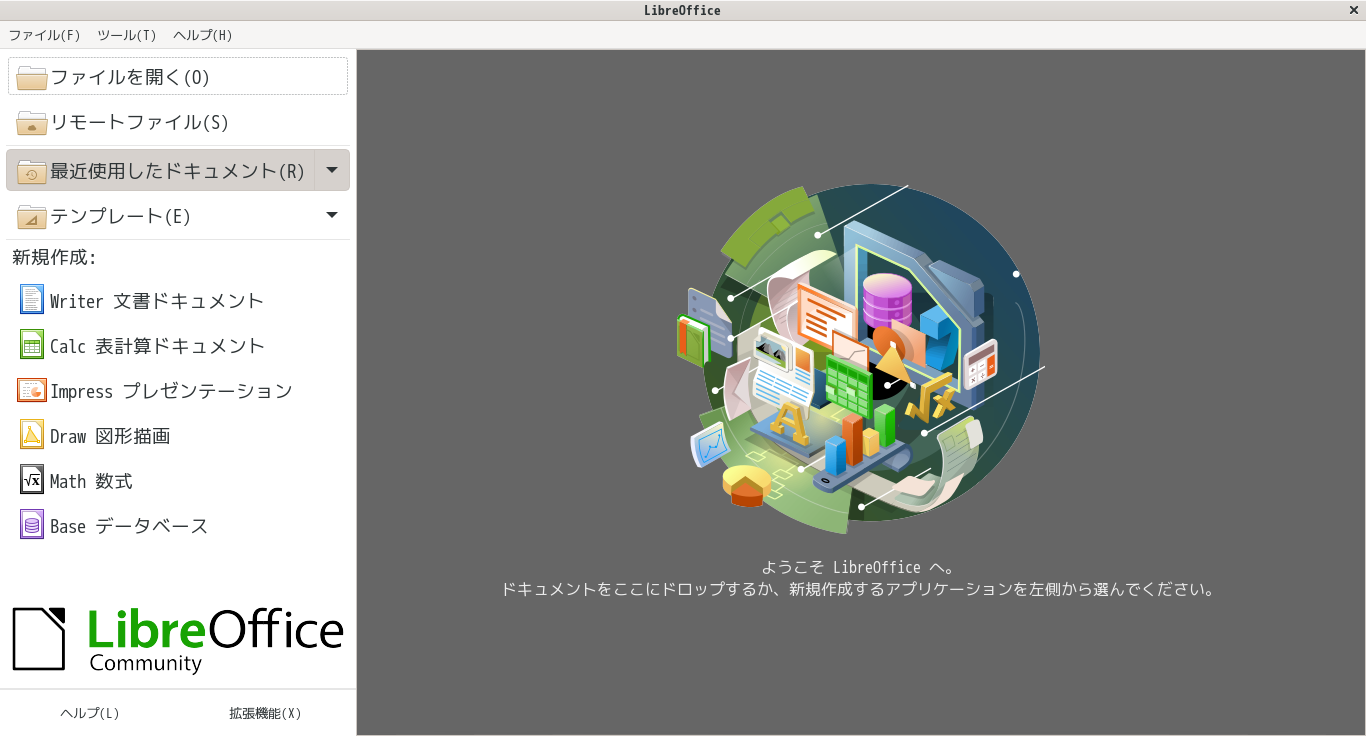Screen dimensions: 1366x736
Task: Create a new Calc 表計算ドキュメント
Action: [178, 345]
